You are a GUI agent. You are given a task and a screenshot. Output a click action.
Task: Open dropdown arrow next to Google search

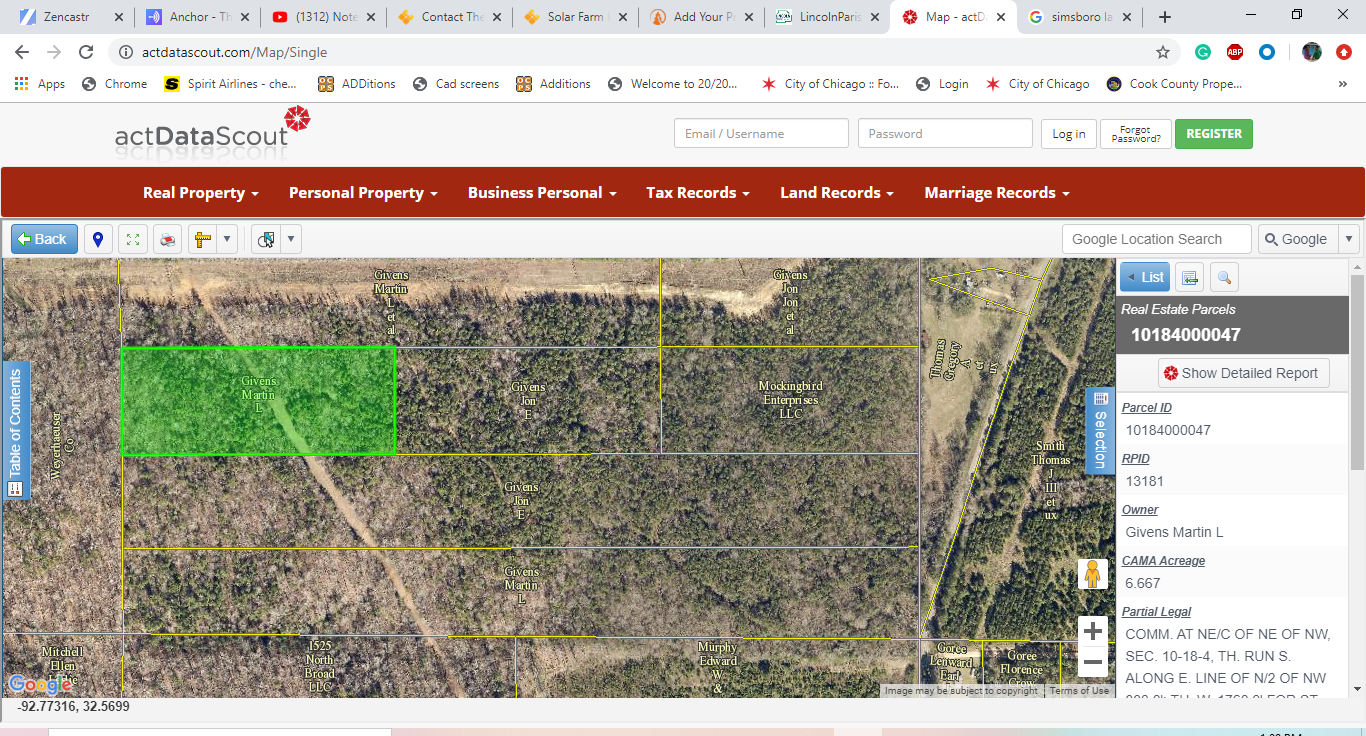(x=1348, y=239)
